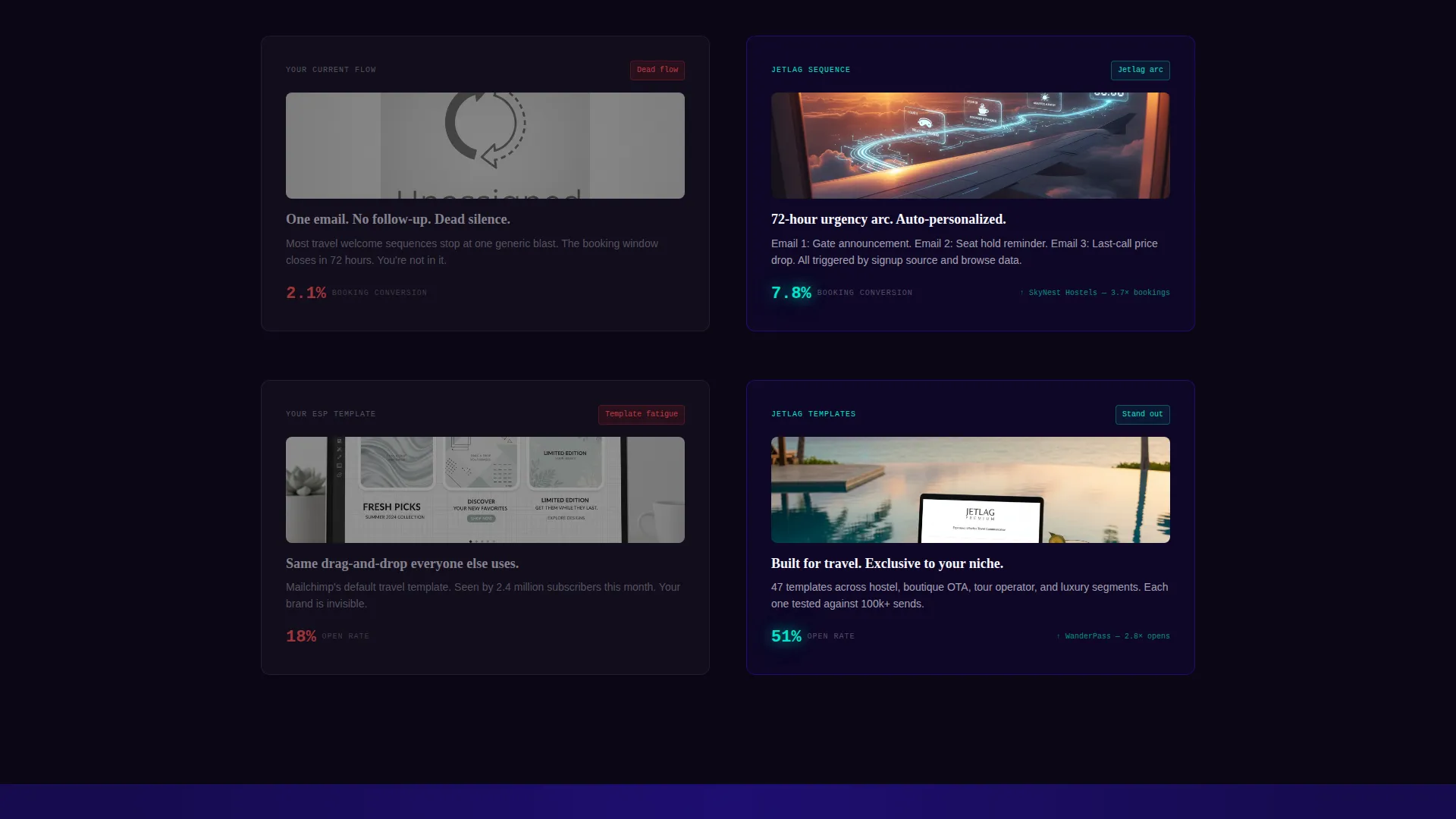1456x819 pixels.
Task: Click 'JETLAG TEMPLATES' label
Action: point(813,414)
